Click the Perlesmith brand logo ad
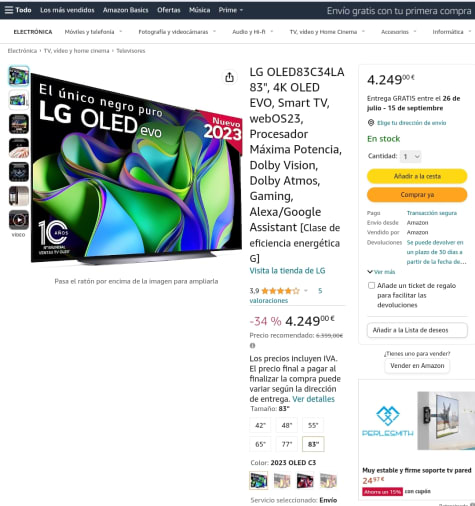 coord(388,421)
